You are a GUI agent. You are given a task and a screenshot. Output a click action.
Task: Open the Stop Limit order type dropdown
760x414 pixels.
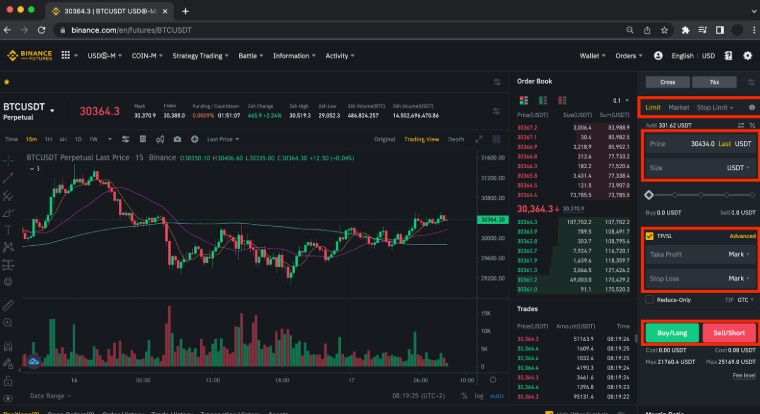coord(715,108)
